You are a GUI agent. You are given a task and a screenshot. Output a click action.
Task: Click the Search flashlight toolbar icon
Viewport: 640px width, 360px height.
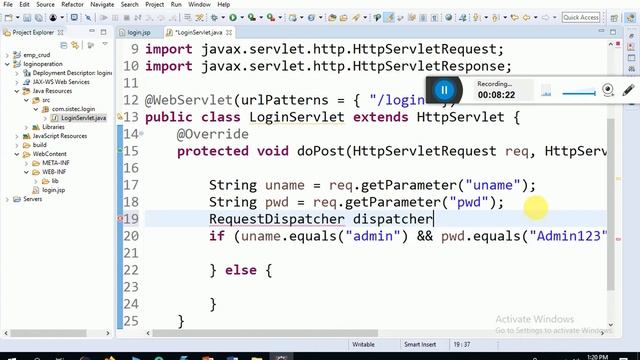coord(356,18)
